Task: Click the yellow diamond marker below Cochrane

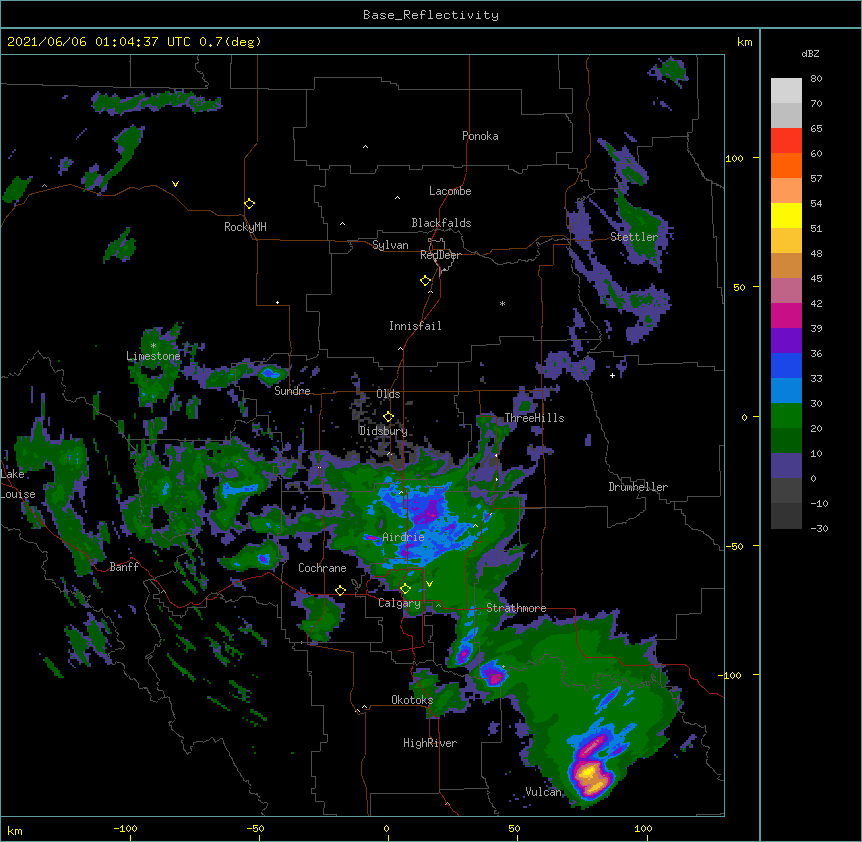Action: click(x=340, y=591)
